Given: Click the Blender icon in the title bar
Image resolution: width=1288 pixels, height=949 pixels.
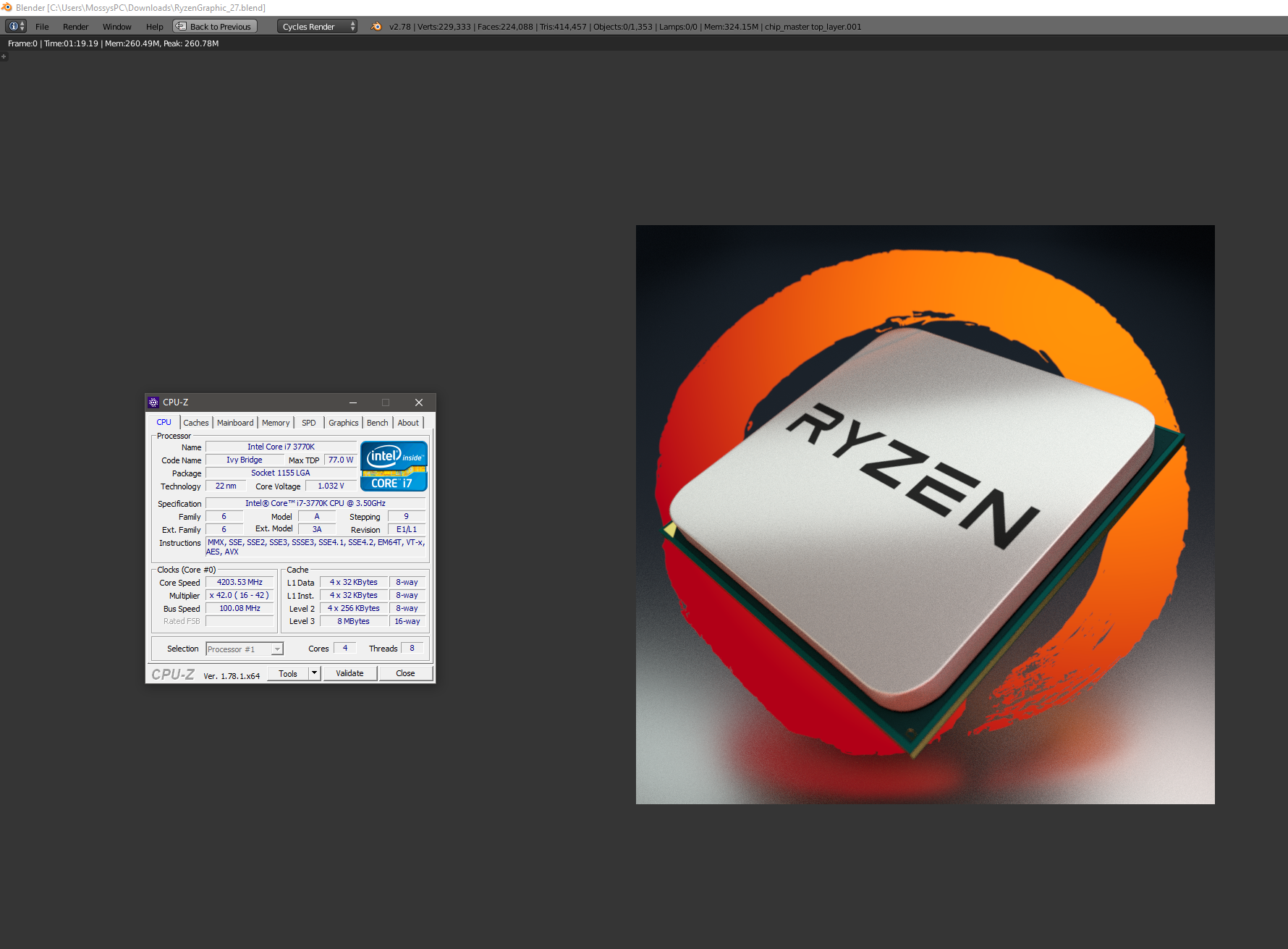Looking at the screenshot, I should coord(7,7).
